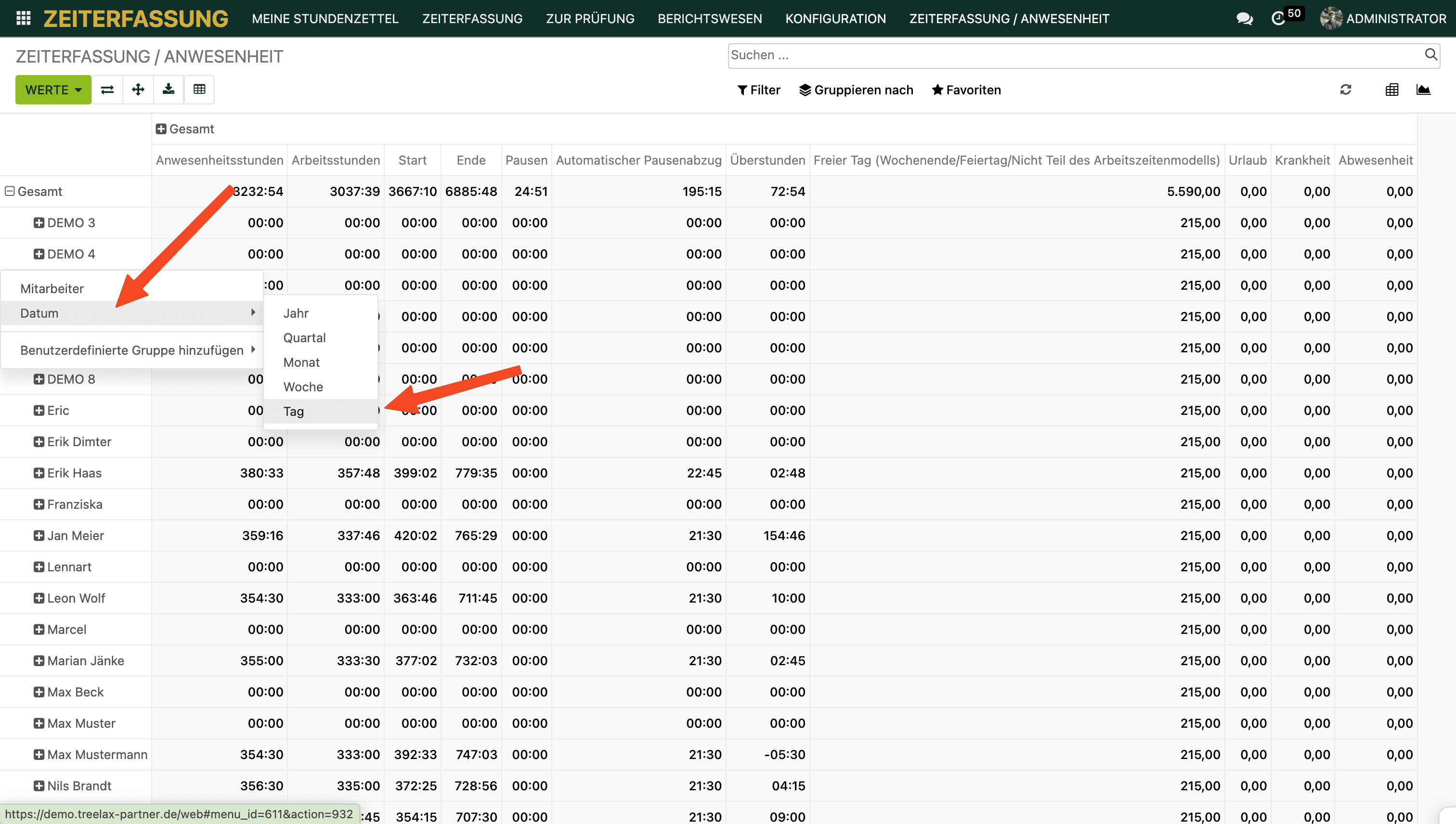Viewport: 1456px width, 824px height.
Task: Open Benutzerdefinierte Gruppe hinzufügen submenu
Action: click(132, 350)
